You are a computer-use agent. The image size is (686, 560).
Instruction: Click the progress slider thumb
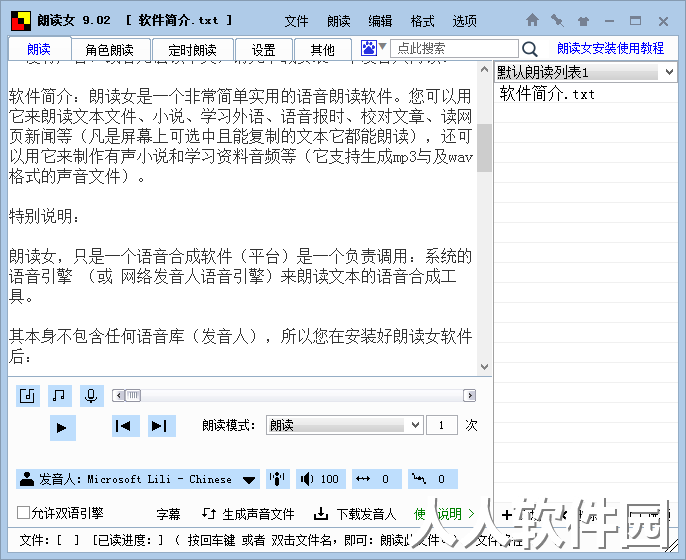coord(133,396)
